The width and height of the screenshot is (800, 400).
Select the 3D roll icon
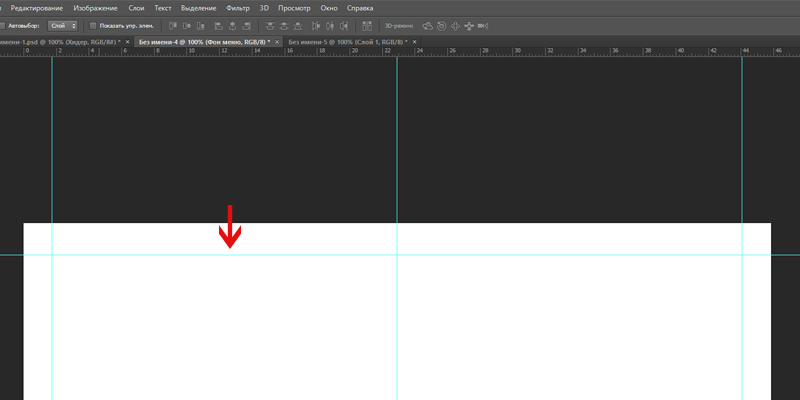point(441,25)
